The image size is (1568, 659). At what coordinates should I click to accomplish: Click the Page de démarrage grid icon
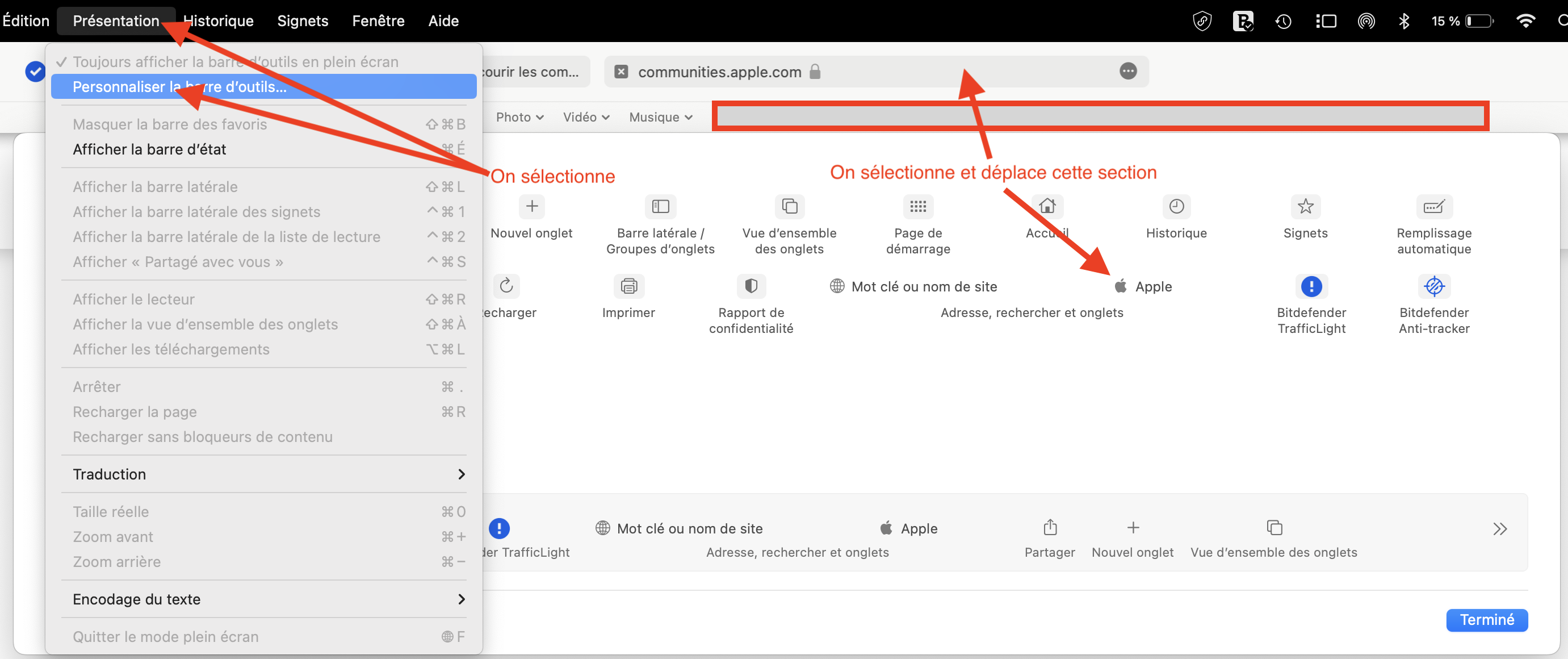(917, 206)
